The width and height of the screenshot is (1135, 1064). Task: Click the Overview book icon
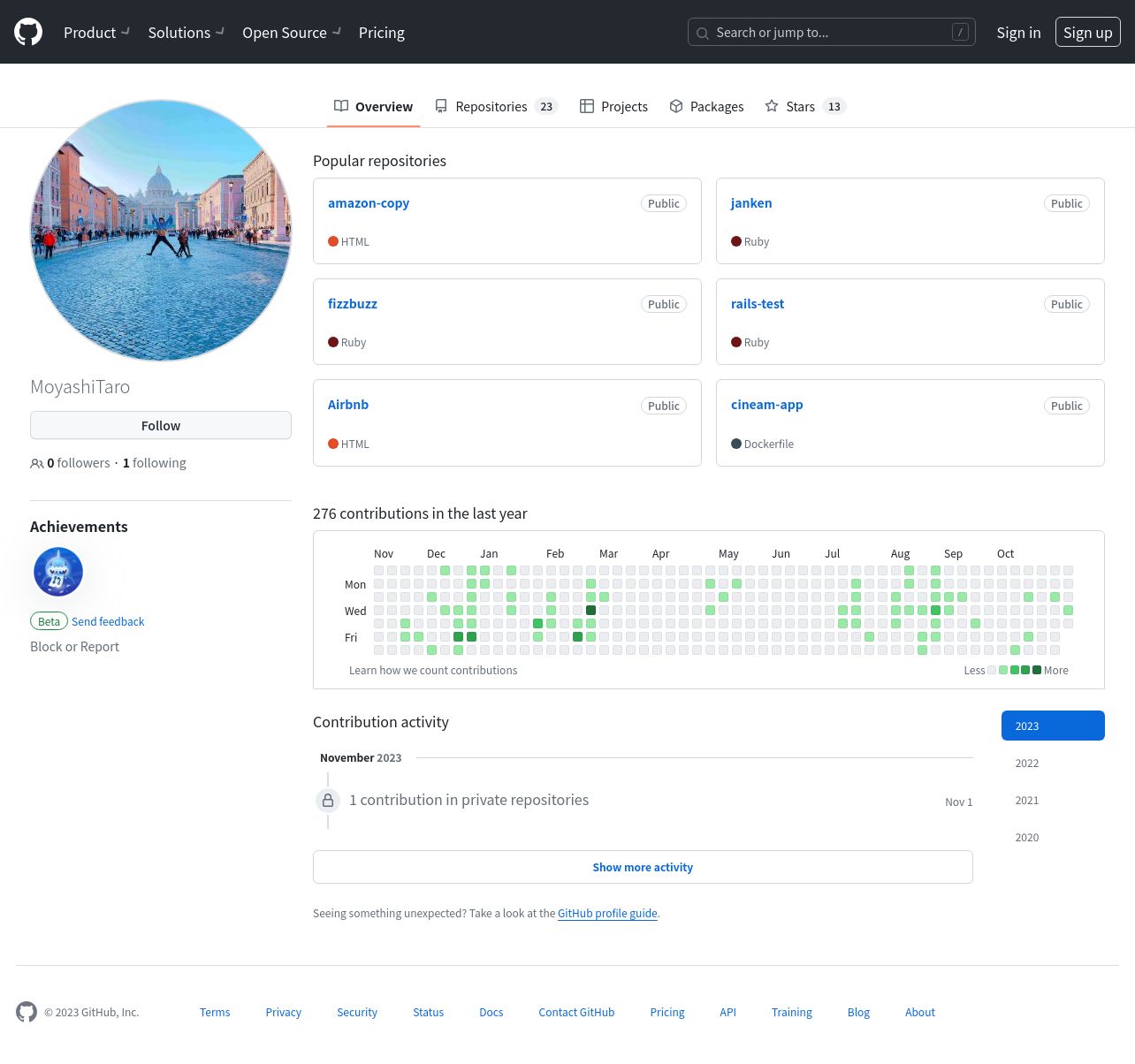(x=341, y=106)
